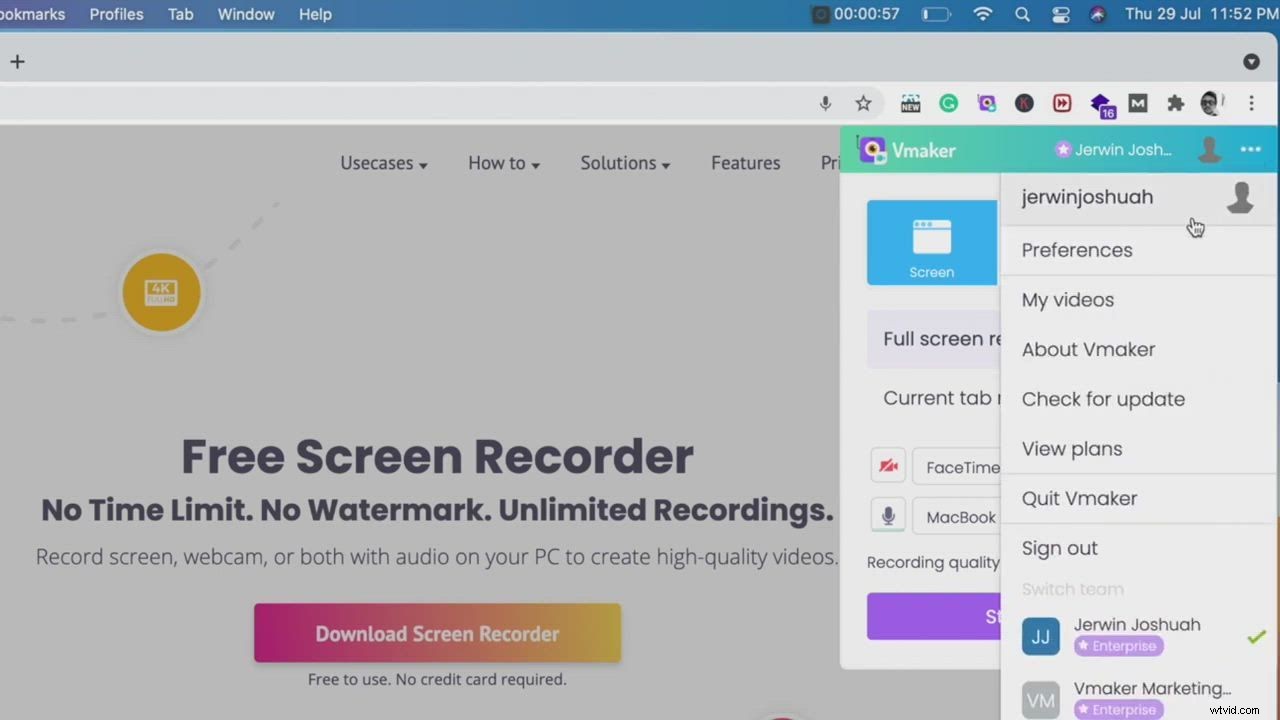Open the Help menu in the menu bar
The width and height of the screenshot is (1280, 720).
point(315,14)
